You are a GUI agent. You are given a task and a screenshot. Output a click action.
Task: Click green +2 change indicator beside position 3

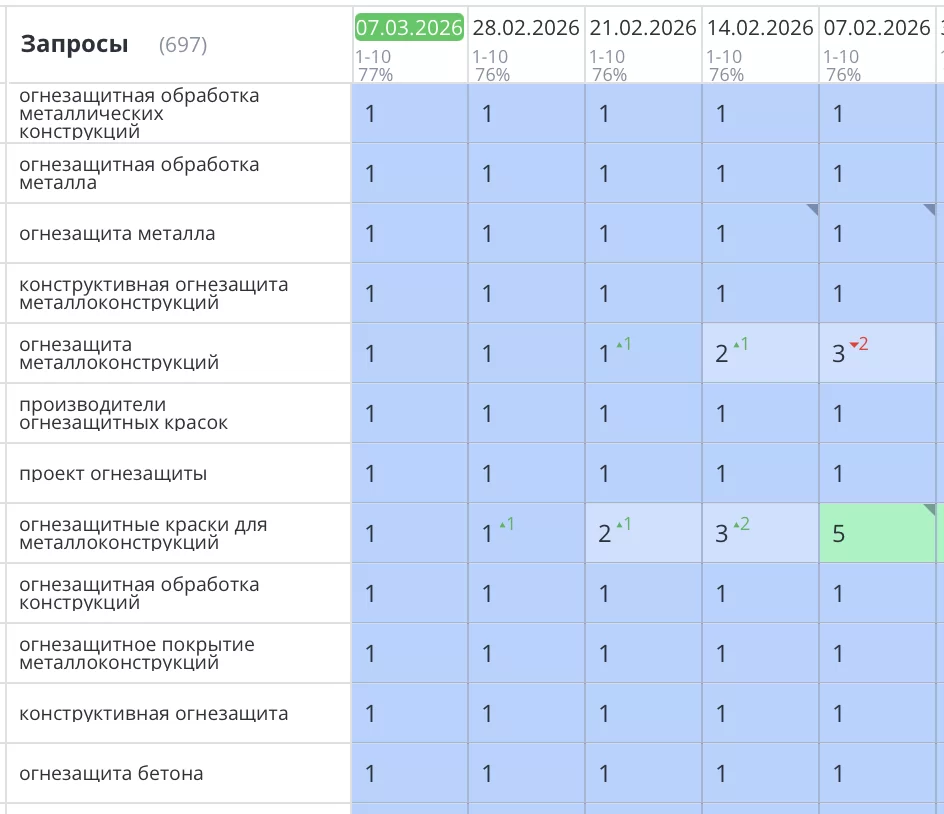point(741,524)
